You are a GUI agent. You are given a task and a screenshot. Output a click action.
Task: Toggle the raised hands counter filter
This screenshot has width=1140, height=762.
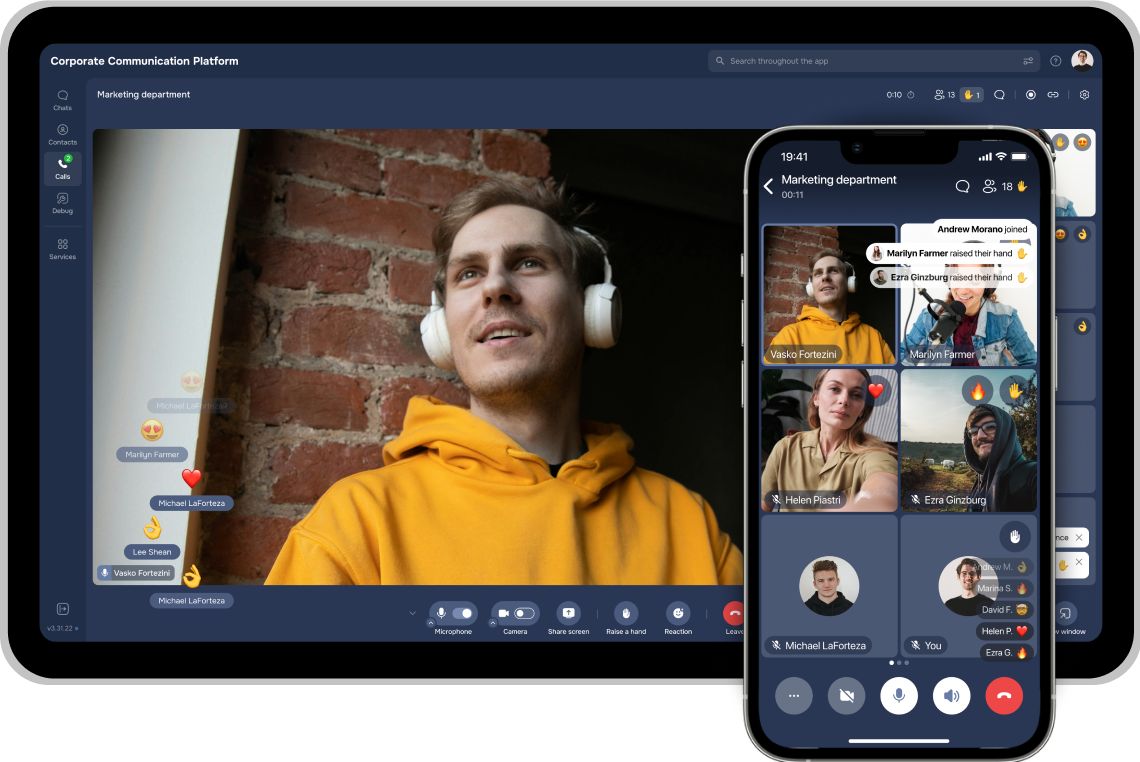[971, 95]
